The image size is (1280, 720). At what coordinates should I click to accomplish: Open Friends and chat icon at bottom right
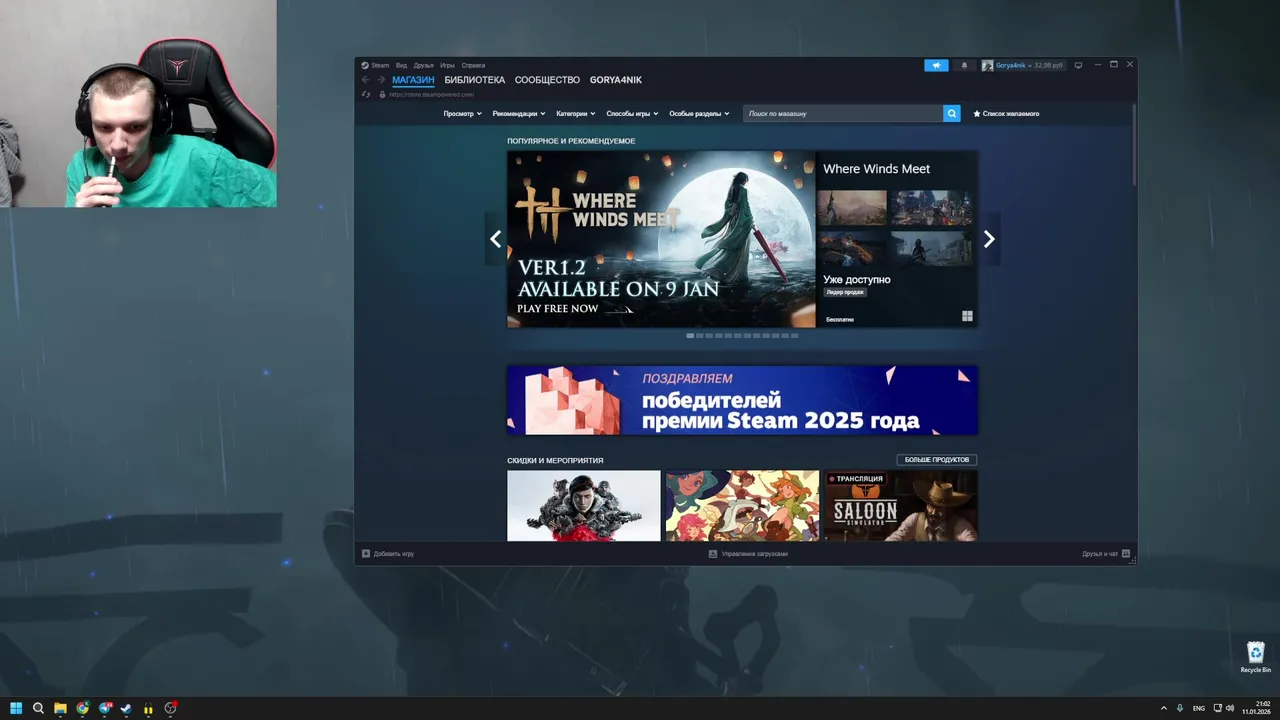tap(1126, 553)
